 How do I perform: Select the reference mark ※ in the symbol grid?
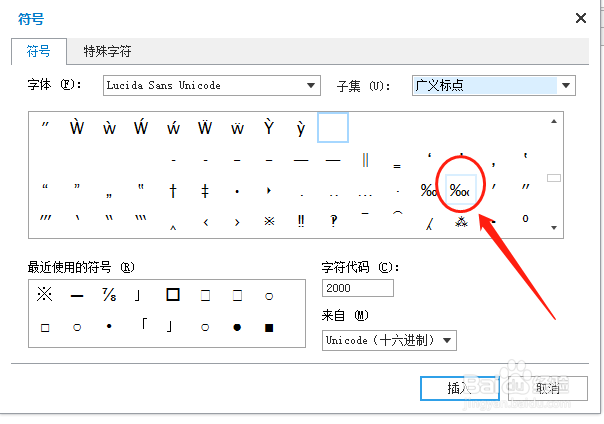tap(269, 221)
